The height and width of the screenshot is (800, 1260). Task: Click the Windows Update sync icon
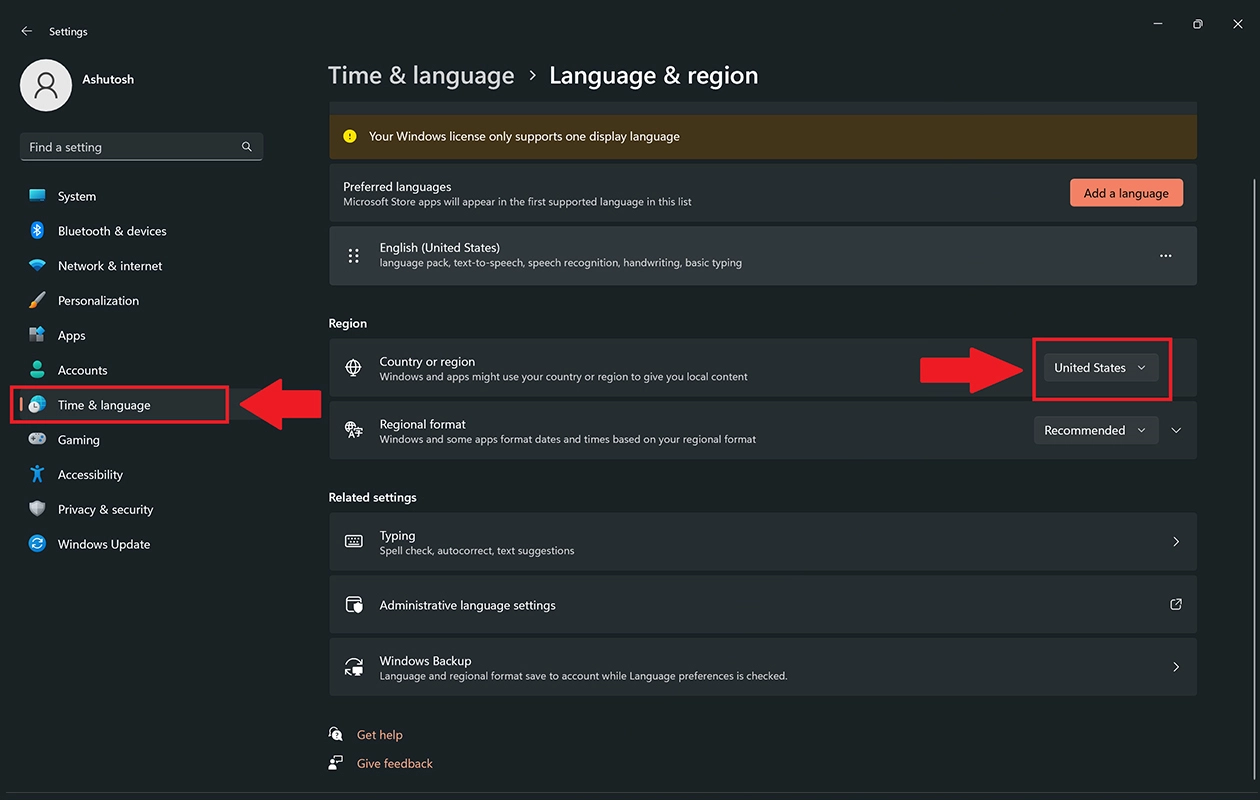click(37, 544)
